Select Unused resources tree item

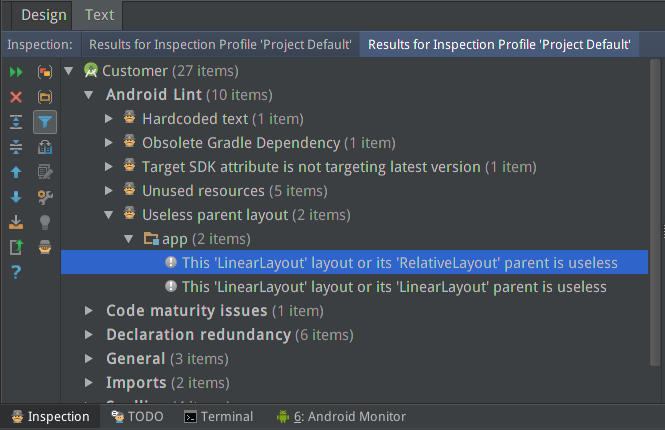pos(203,191)
